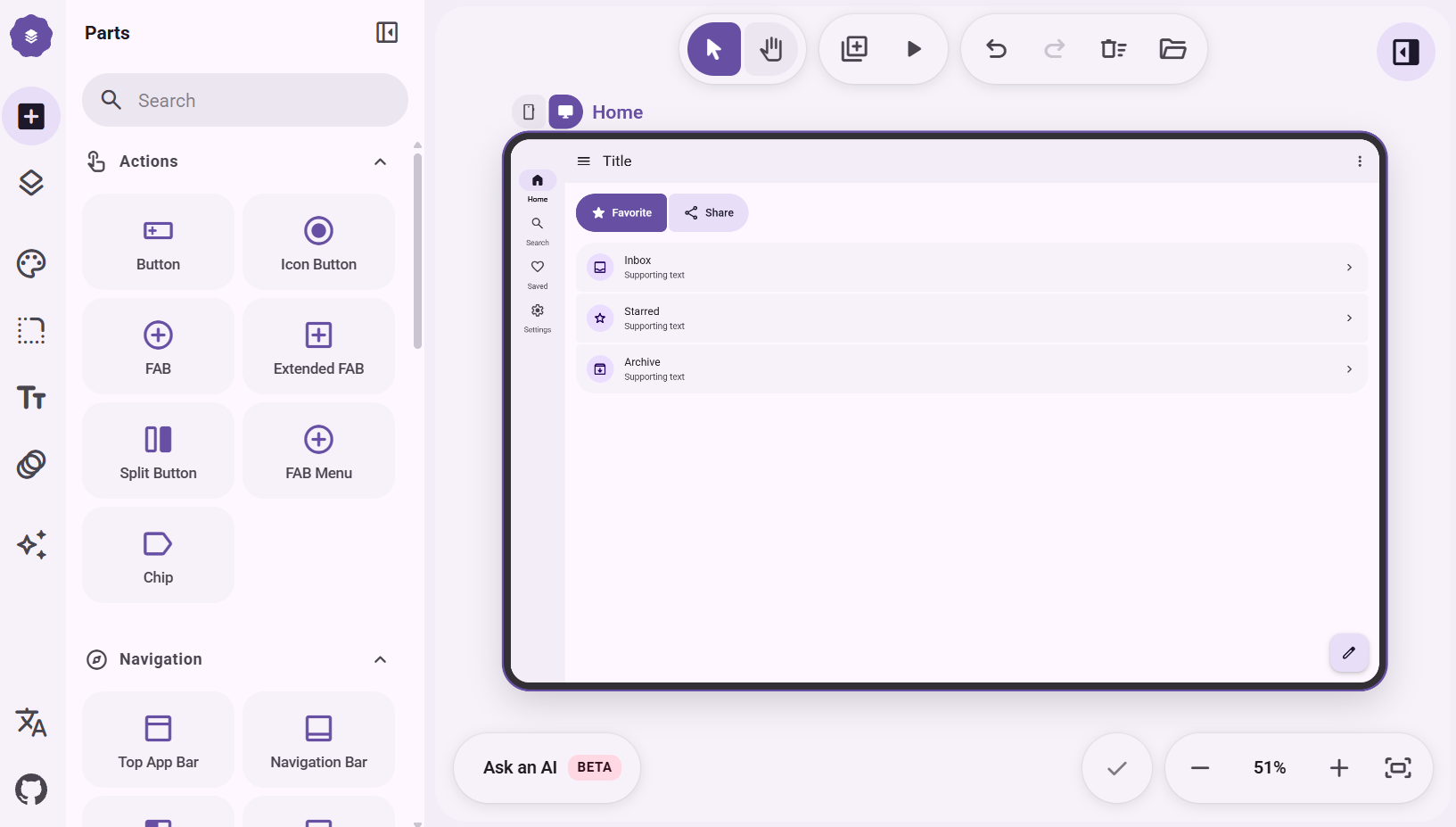
Task: Click the chevron on the Inbox row
Action: tap(1349, 268)
